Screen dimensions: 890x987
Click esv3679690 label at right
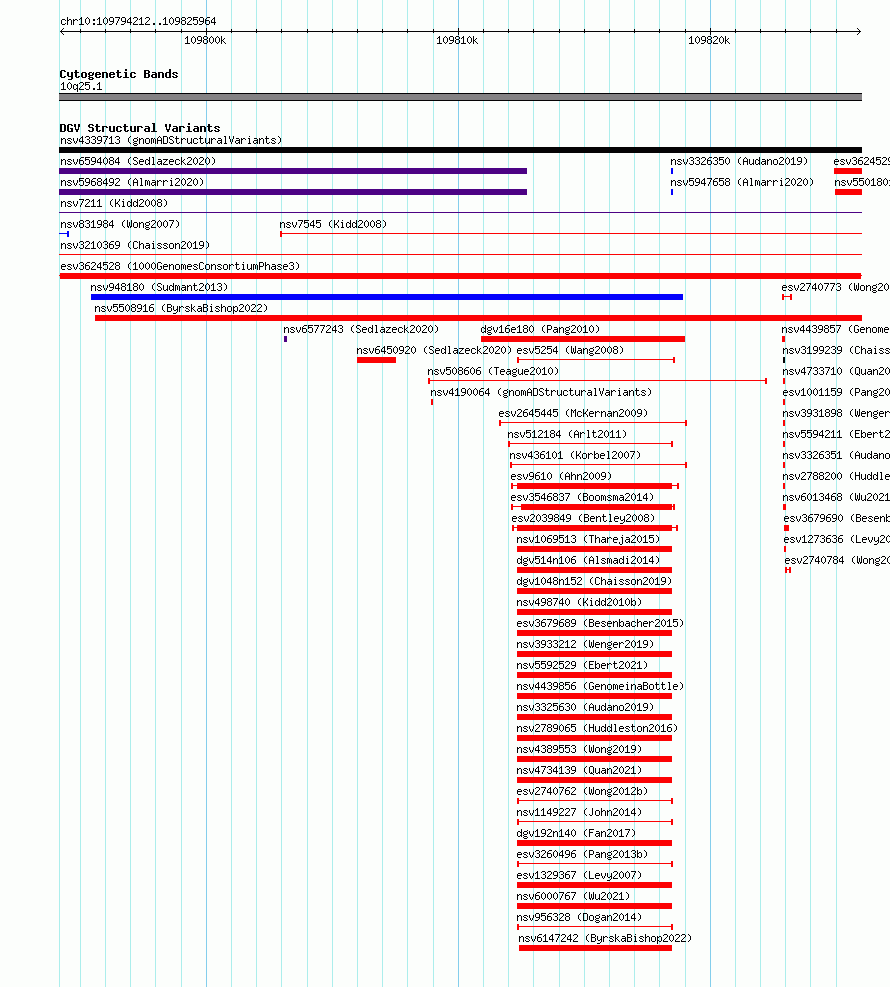(836, 518)
